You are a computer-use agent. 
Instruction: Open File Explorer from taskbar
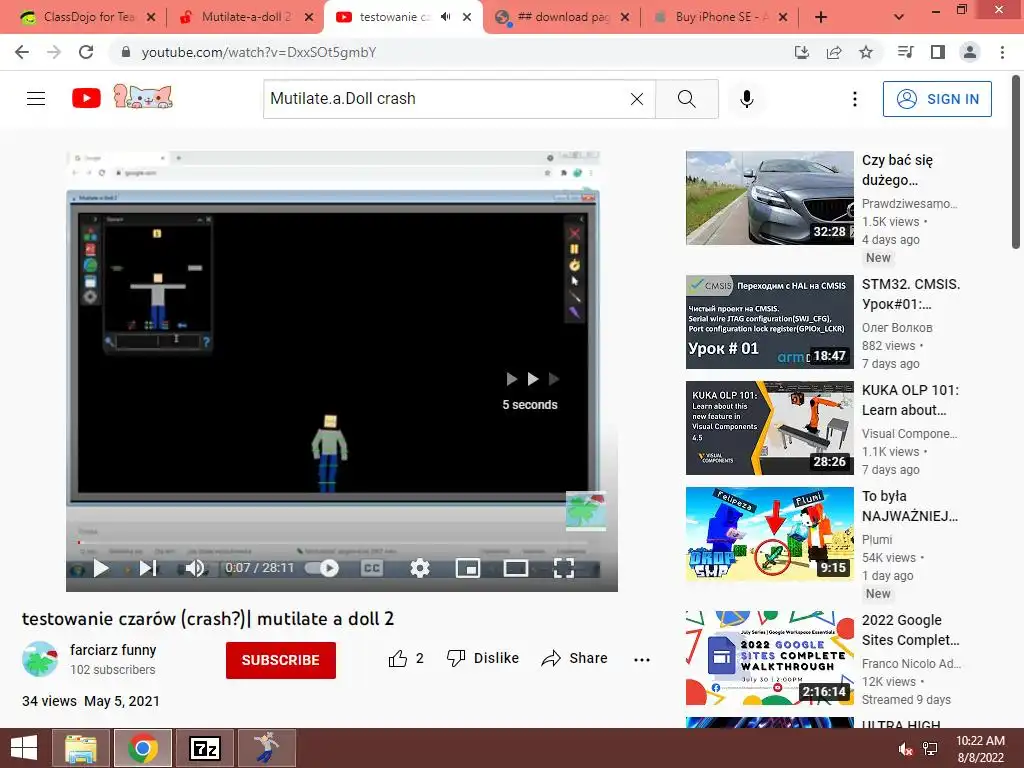coord(81,748)
